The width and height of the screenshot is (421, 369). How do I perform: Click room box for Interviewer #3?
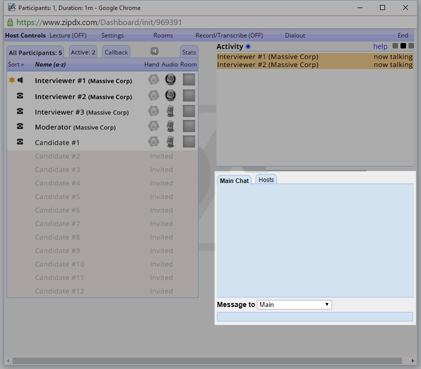(189, 111)
